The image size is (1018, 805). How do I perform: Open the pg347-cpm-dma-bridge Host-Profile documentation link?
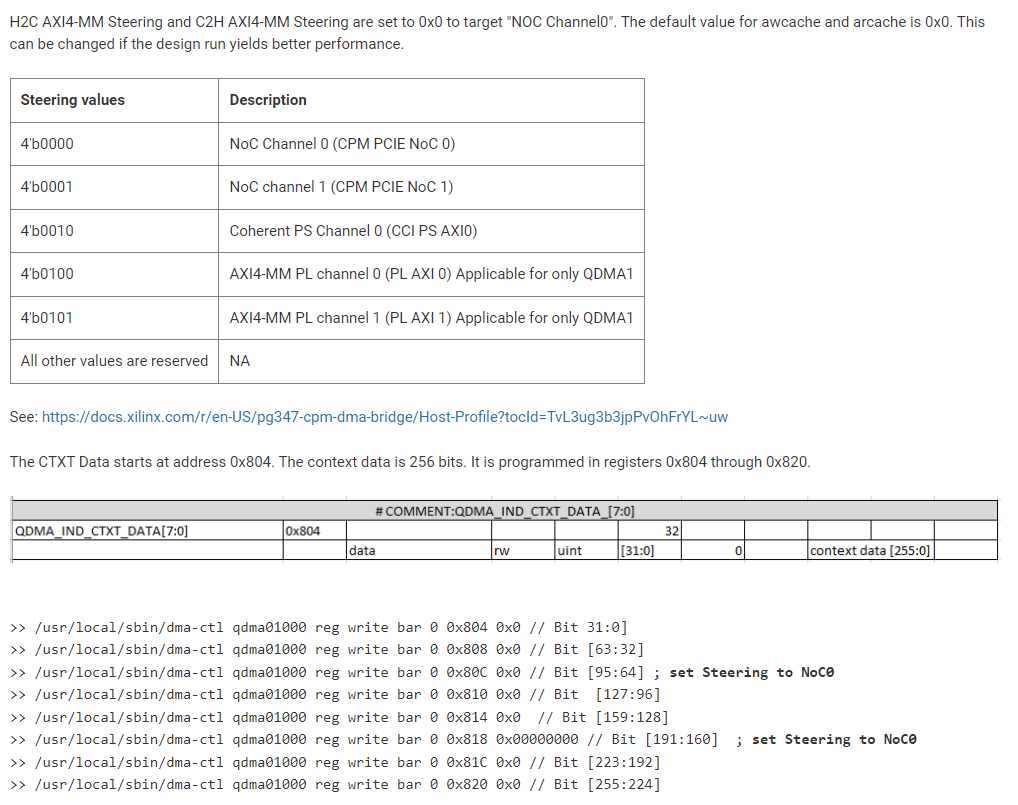pyautogui.click(x=384, y=417)
